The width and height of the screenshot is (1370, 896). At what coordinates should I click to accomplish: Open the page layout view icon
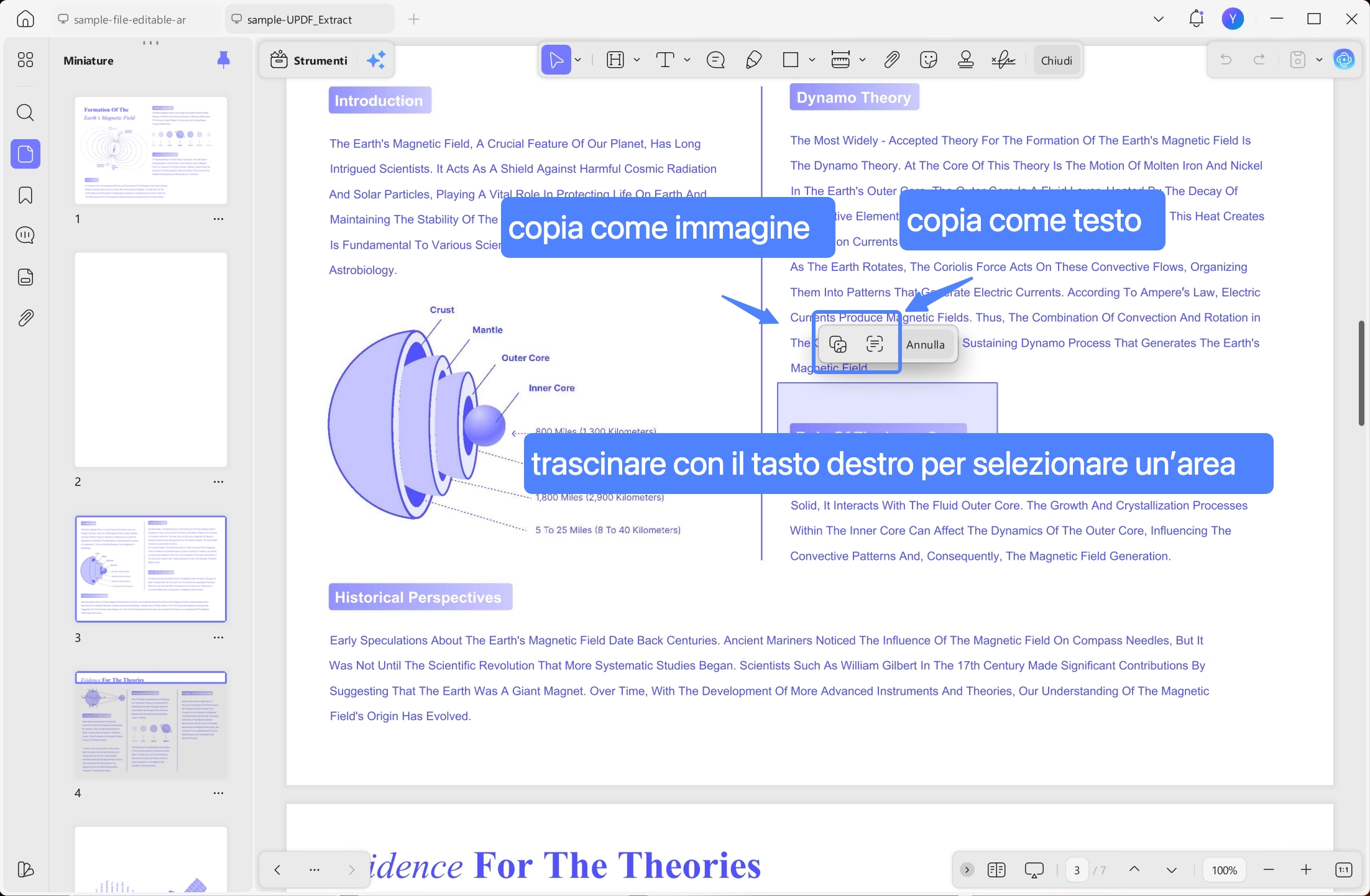pos(996,869)
